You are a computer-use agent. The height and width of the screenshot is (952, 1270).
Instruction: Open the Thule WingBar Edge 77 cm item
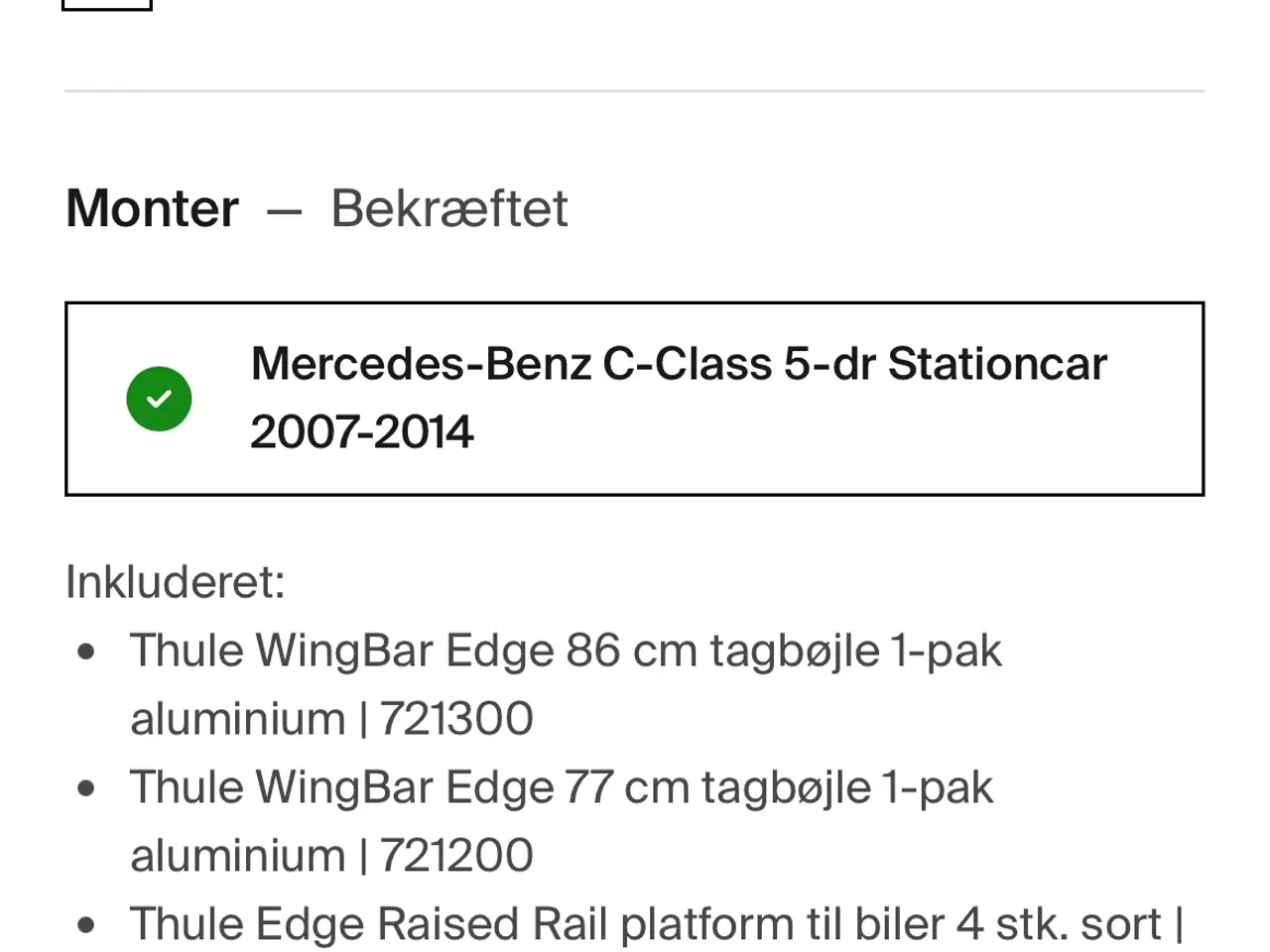click(x=561, y=788)
